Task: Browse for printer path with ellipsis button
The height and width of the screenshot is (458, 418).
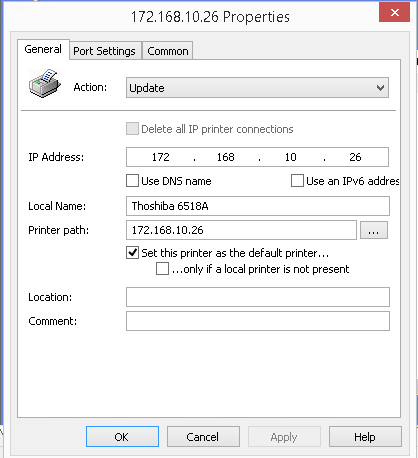Action: [374, 230]
